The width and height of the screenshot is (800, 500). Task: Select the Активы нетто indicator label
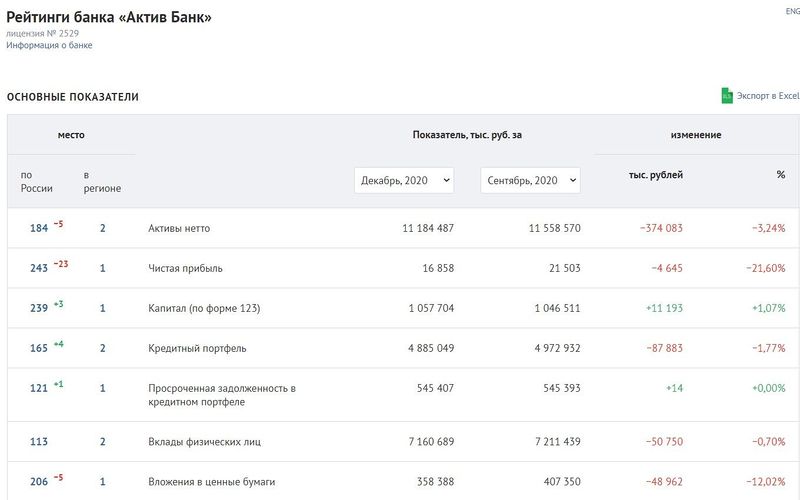pos(179,228)
